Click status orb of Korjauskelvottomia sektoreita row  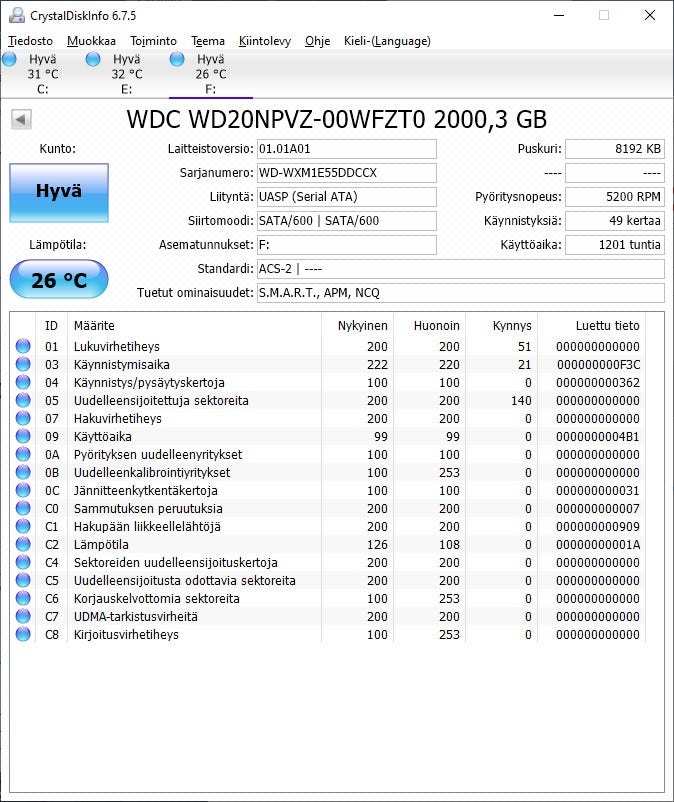(23, 598)
